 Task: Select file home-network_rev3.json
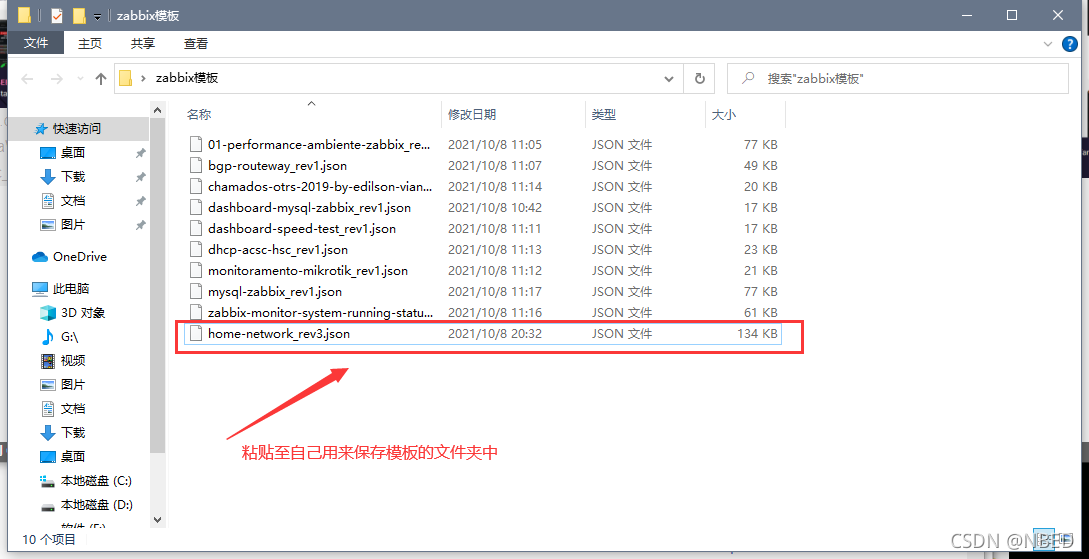279,333
